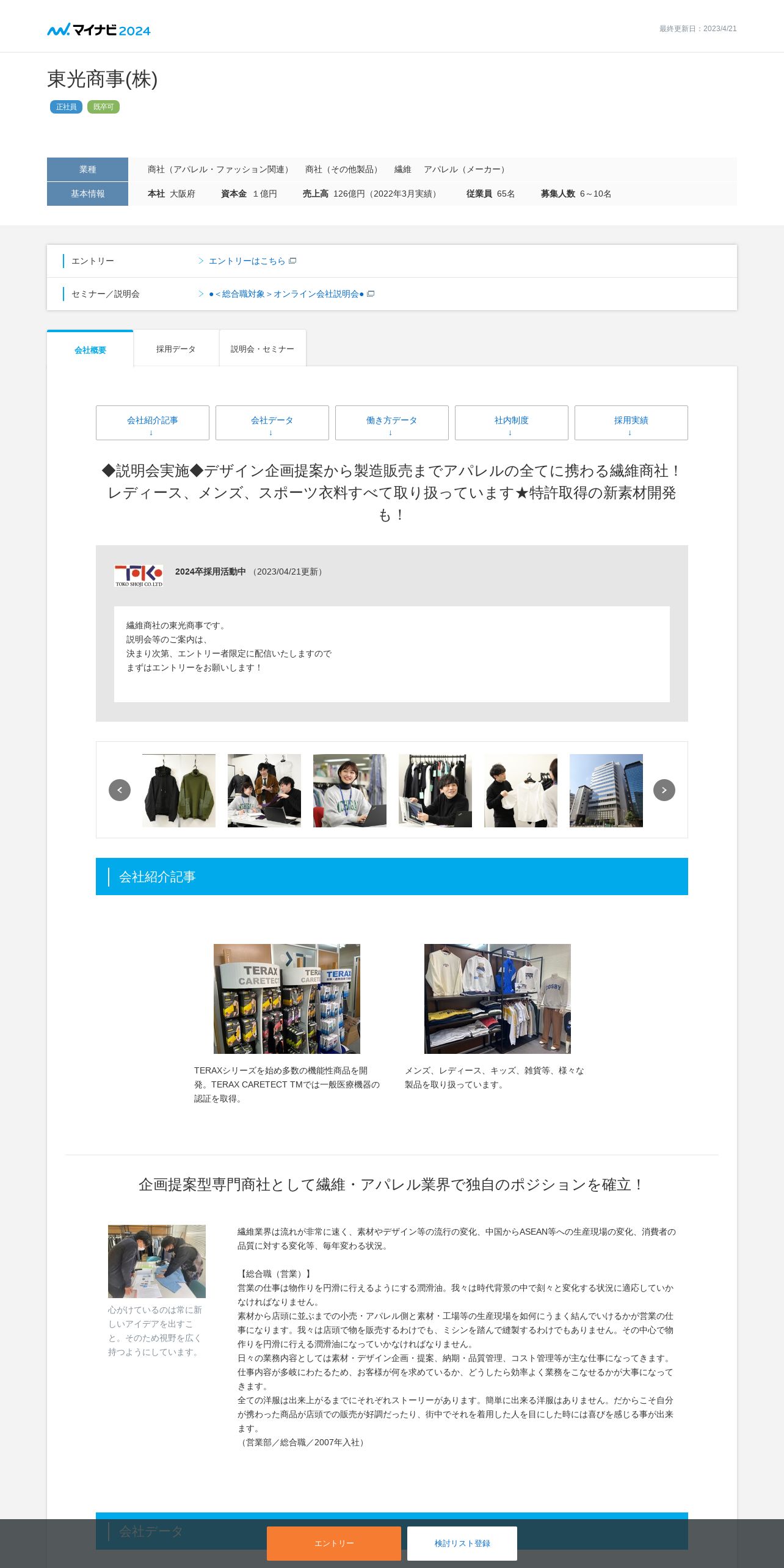This screenshot has width=784, height=1568.
Task: Click chevron before オンライン会社説明会 link
Action: click(201, 294)
